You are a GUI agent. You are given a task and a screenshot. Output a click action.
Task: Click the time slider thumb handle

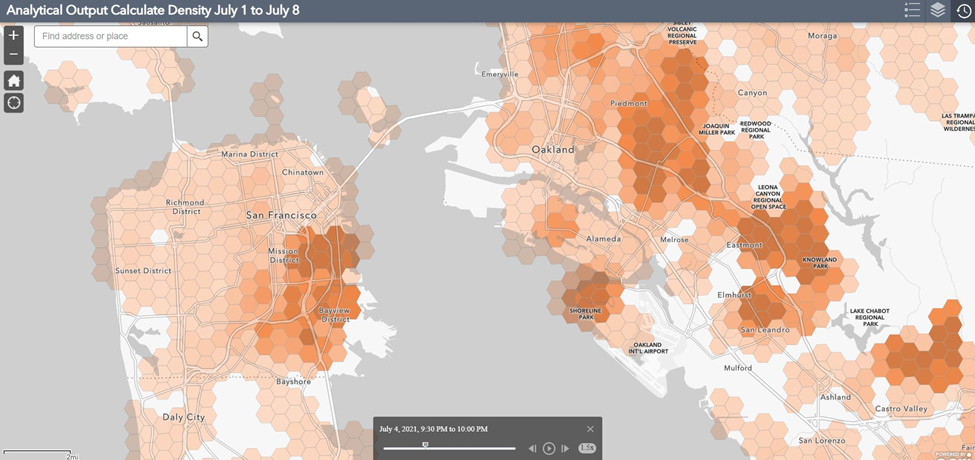pos(425,445)
